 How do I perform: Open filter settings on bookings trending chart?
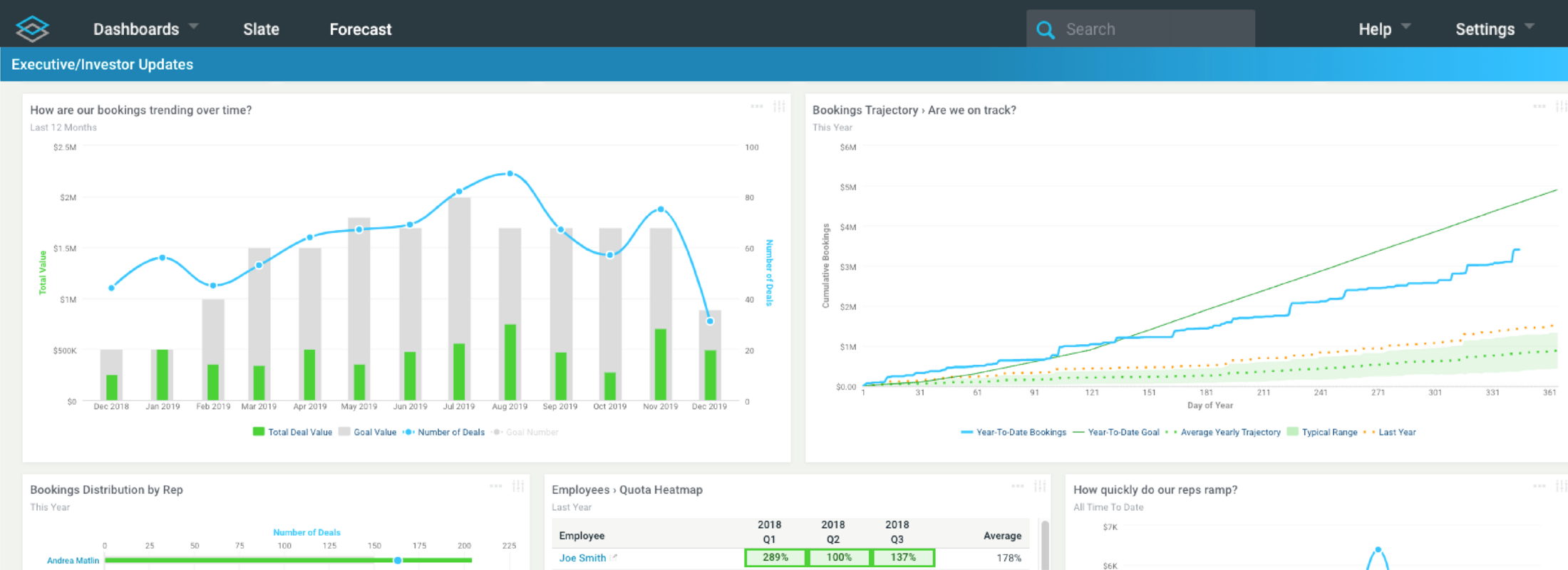[779, 106]
